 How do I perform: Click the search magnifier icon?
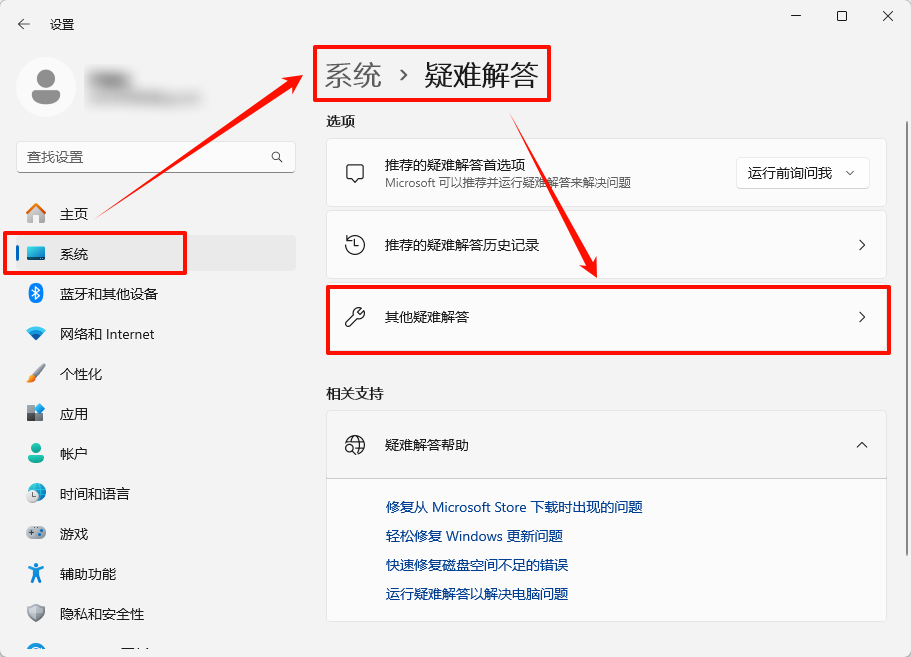[277, 157]
